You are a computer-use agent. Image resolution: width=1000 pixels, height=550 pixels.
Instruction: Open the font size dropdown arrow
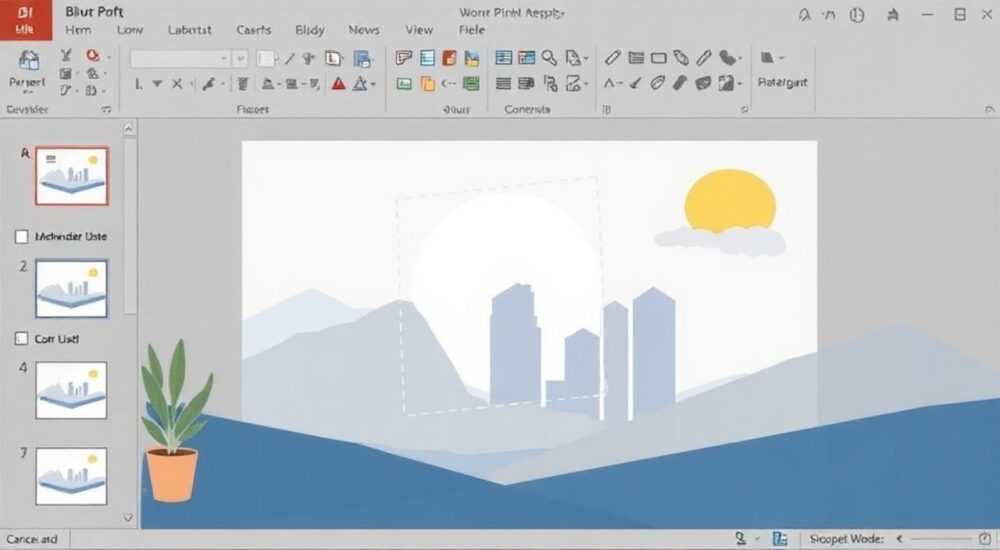(x=240, y=59)
